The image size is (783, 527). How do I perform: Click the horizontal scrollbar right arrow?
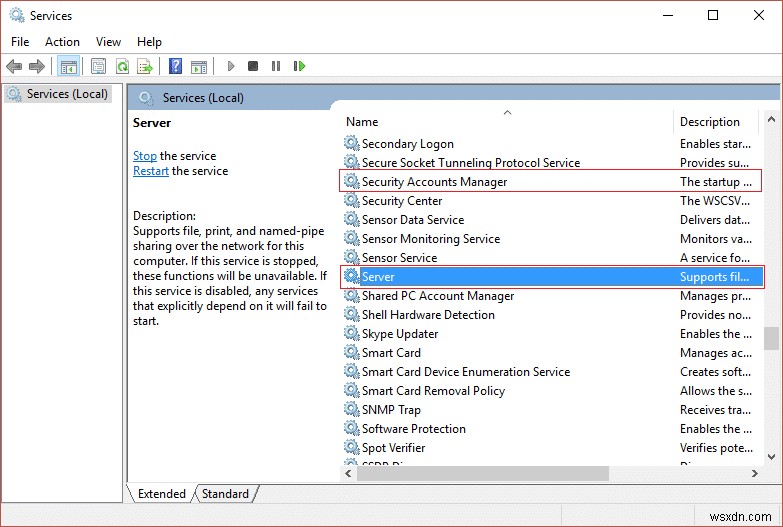coord(755,473)
